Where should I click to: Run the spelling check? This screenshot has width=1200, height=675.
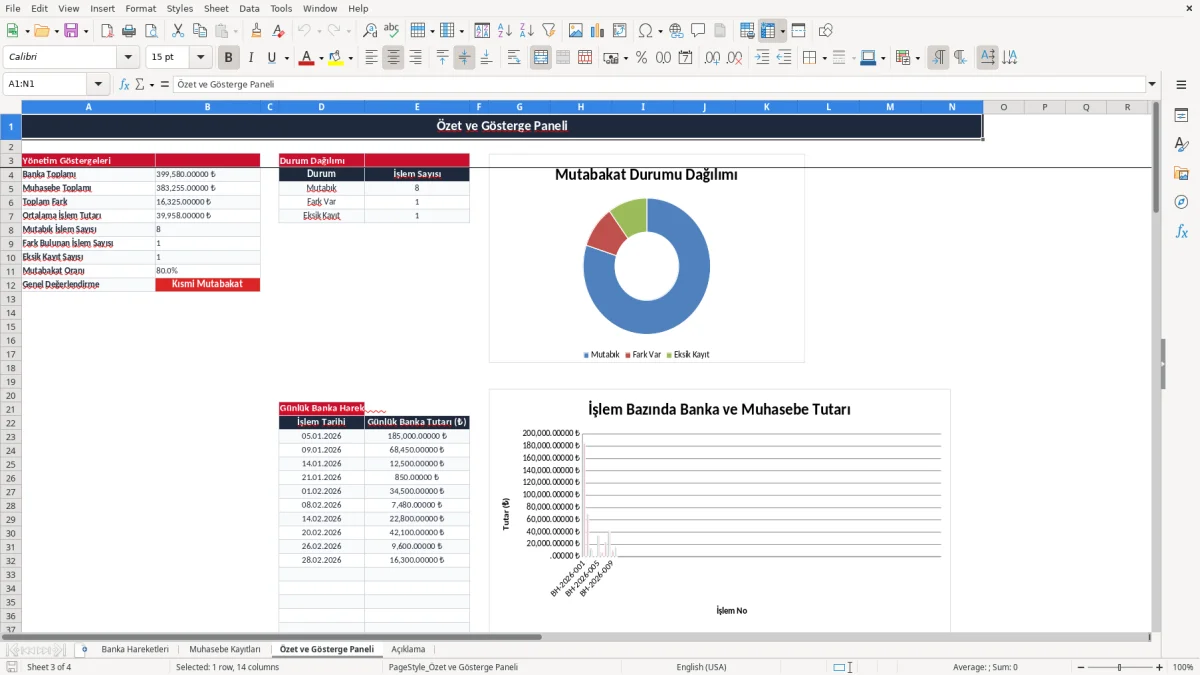tap(392, 31)
